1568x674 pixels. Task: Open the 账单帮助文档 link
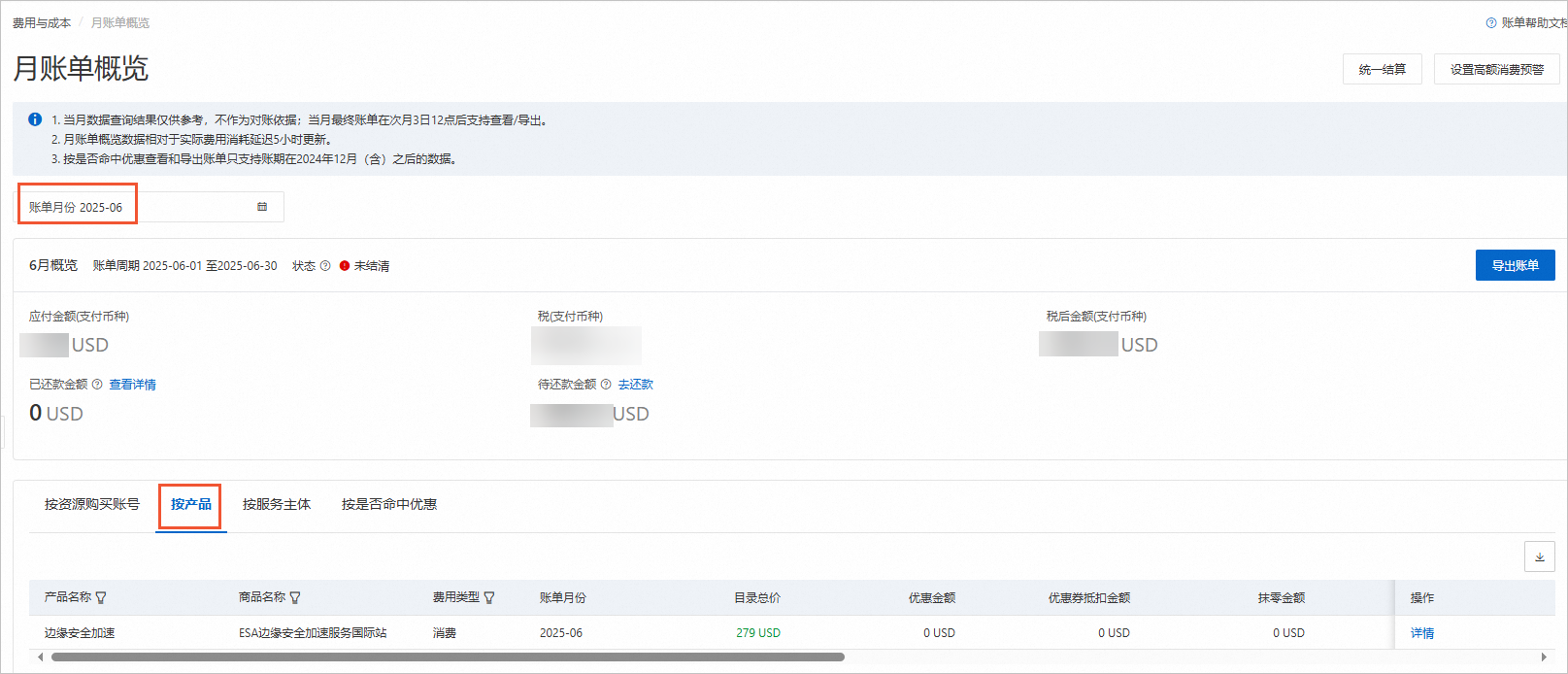click(1534, 23)
